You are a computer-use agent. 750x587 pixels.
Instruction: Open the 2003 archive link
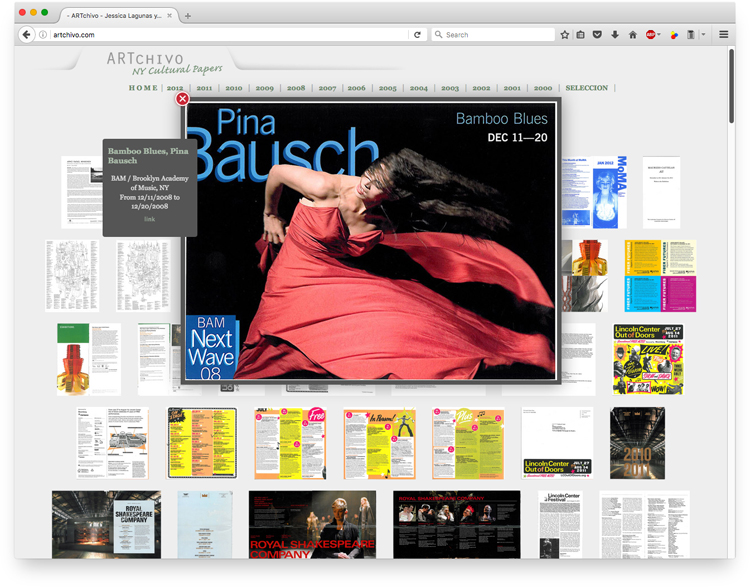pos(450,88)
